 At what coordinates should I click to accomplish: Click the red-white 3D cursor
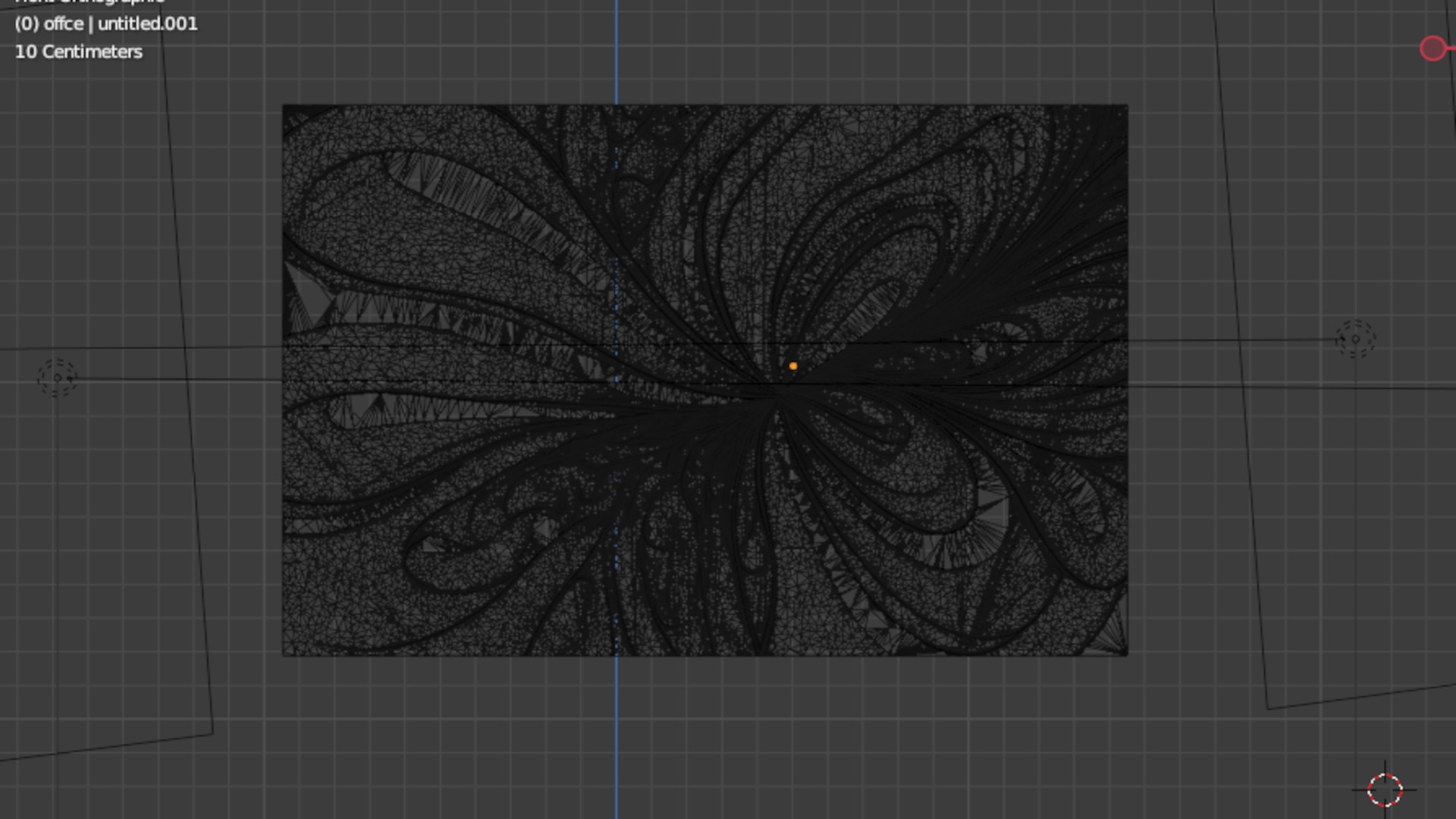[x=1385, y=789]
